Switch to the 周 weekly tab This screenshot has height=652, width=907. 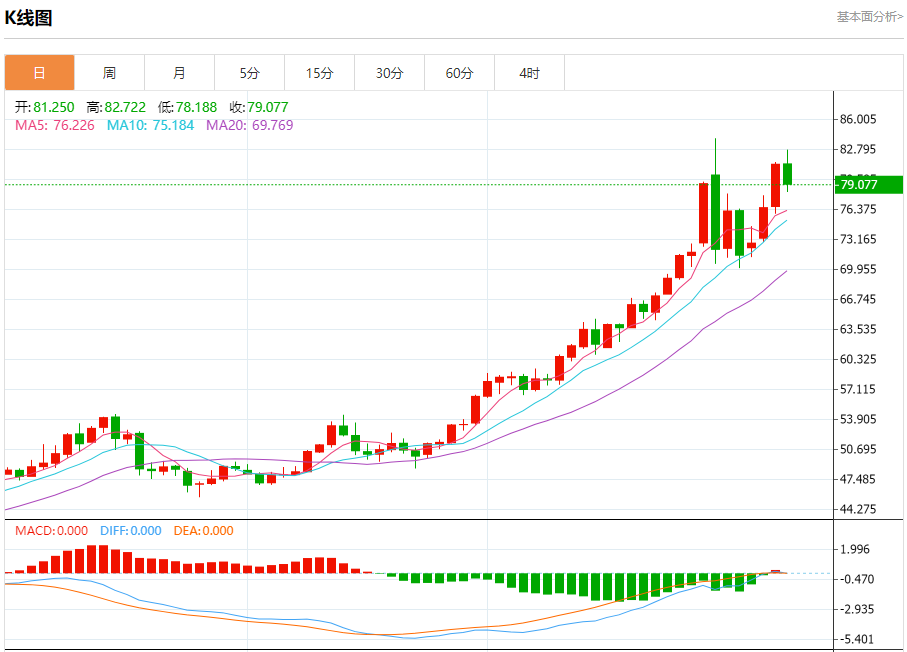[109, 73]
